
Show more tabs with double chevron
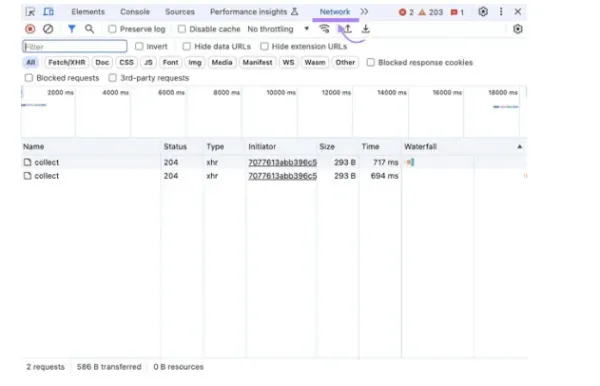[364, 12]
